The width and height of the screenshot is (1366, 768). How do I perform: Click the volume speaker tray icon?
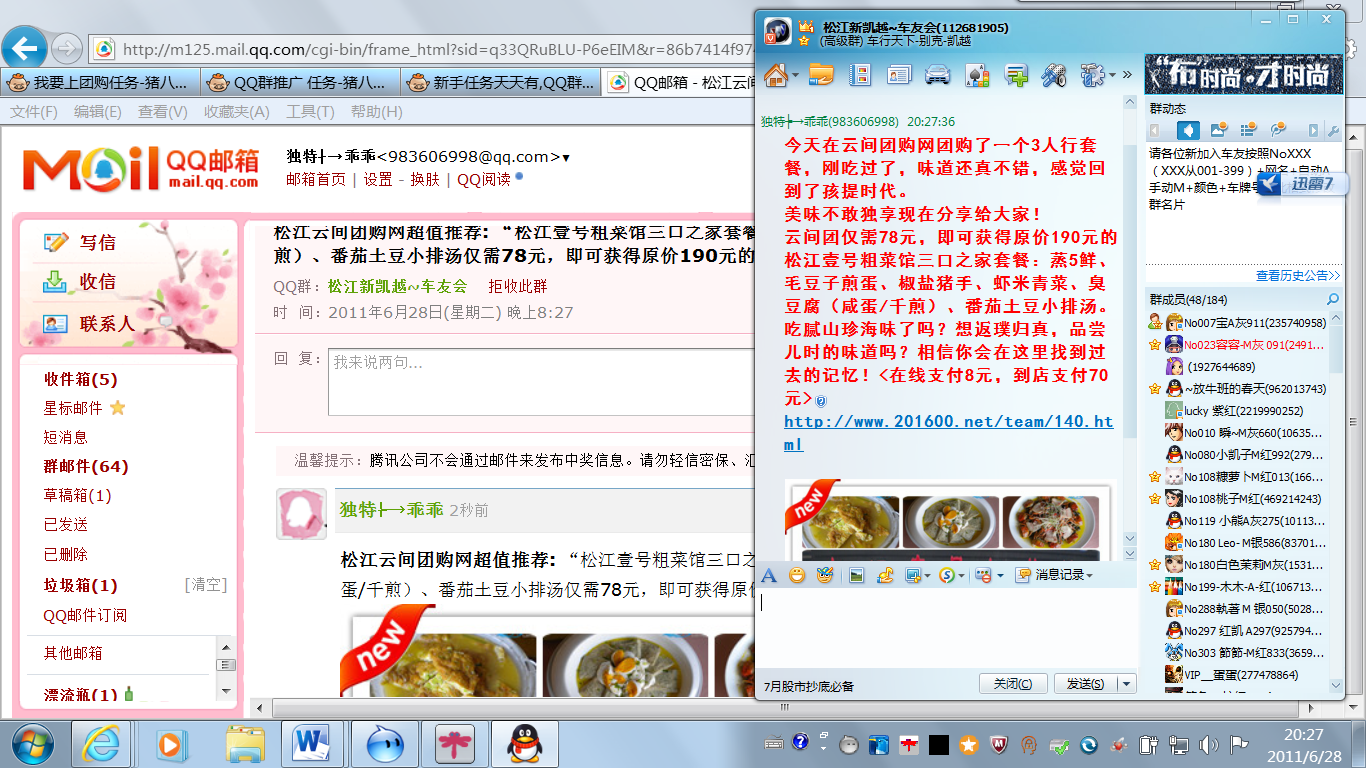pos(1210,744)
